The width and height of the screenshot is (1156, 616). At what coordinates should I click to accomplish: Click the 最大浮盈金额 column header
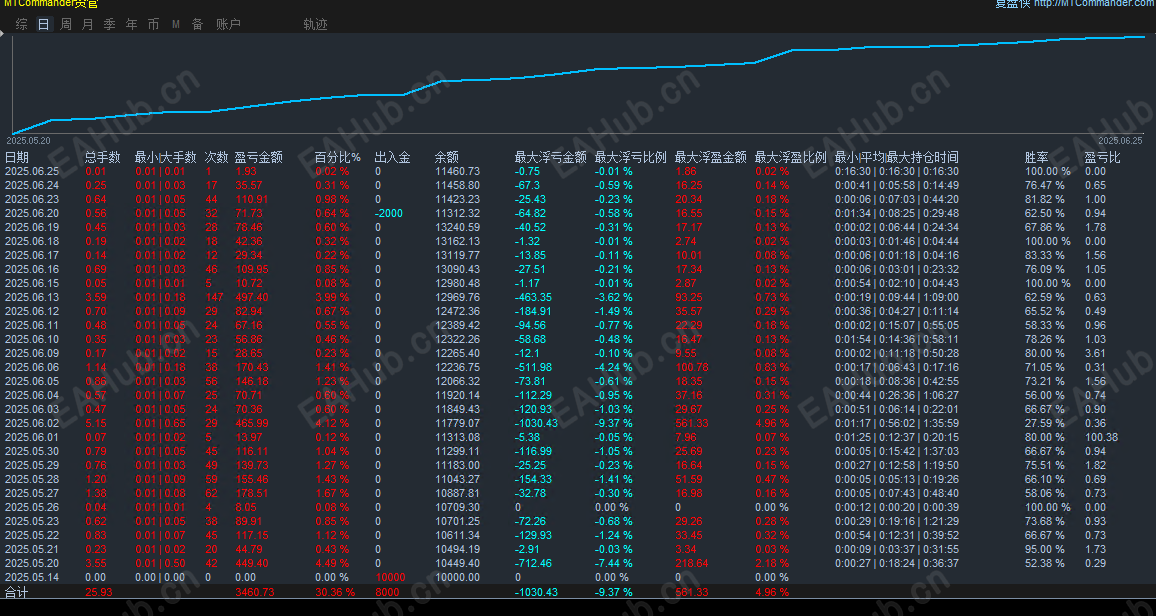pos(711,157)
